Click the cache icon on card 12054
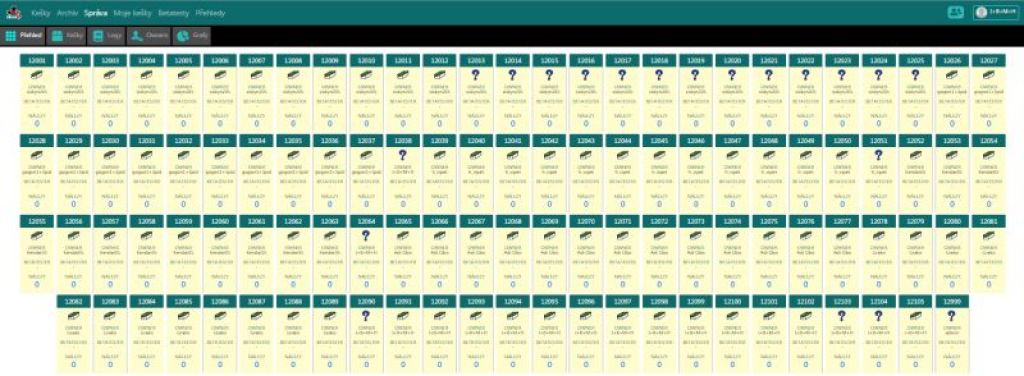The width and height of the screenshot is (1024, 376). click(x=989, y=155)
